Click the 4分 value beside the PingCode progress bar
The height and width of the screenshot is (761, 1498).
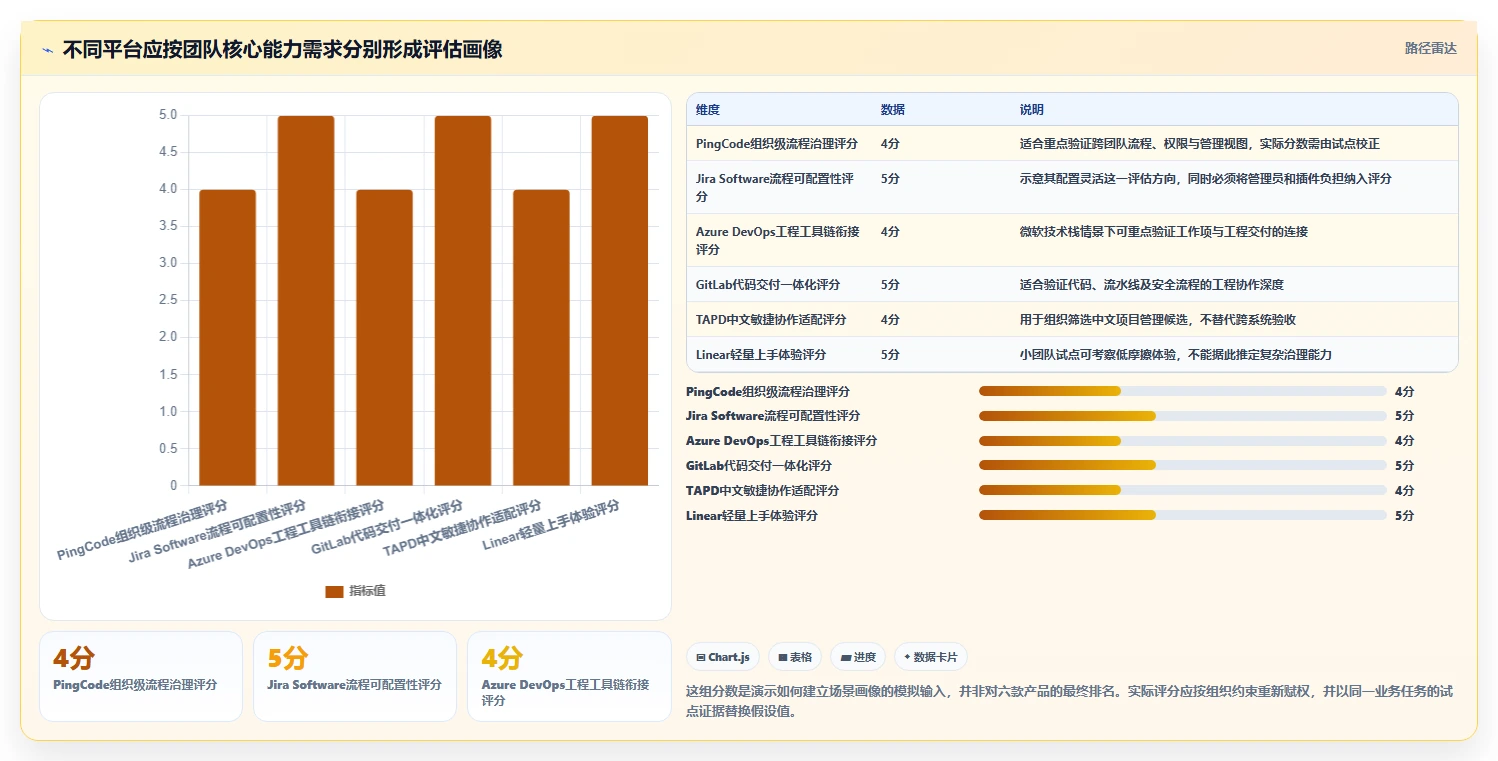tap(1404, 391)
